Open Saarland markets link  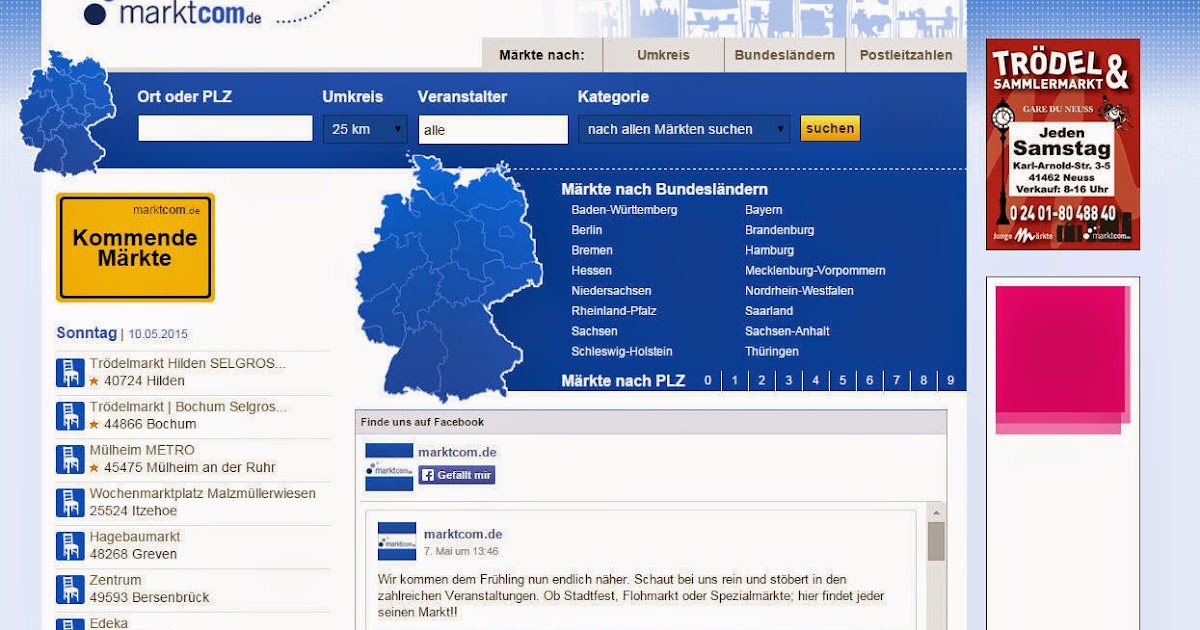pos(769,311)
